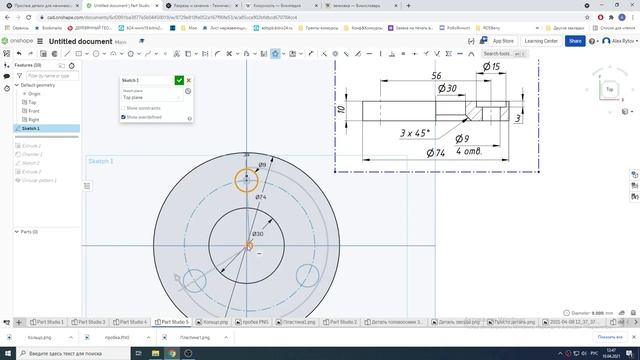Open the Polygon tool dropdown arrow
640x360 pixels.
point(139,54)
